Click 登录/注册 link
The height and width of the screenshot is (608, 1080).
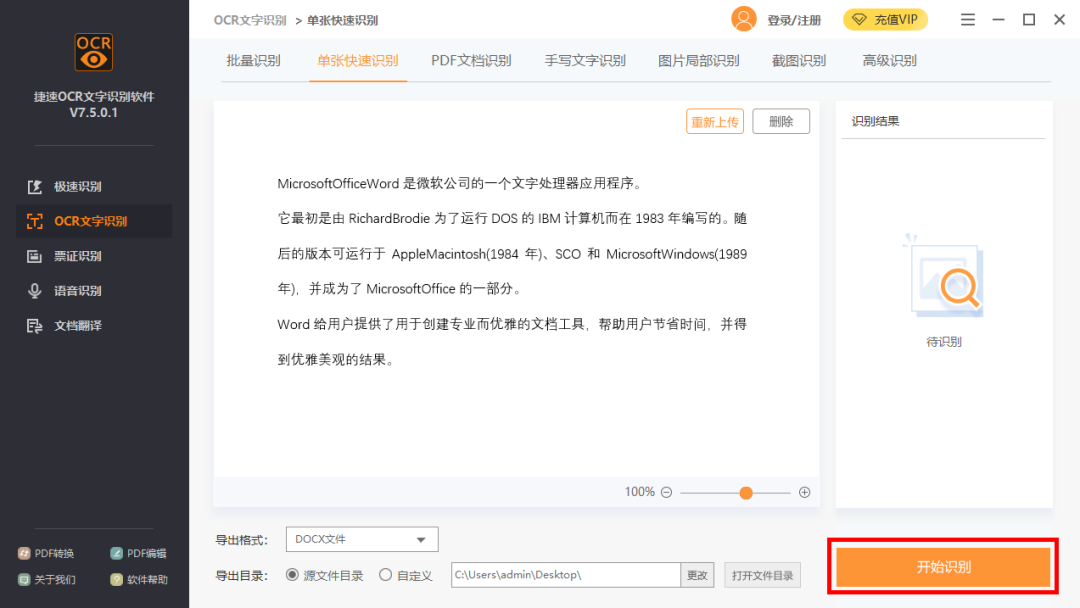click(794, 21)
